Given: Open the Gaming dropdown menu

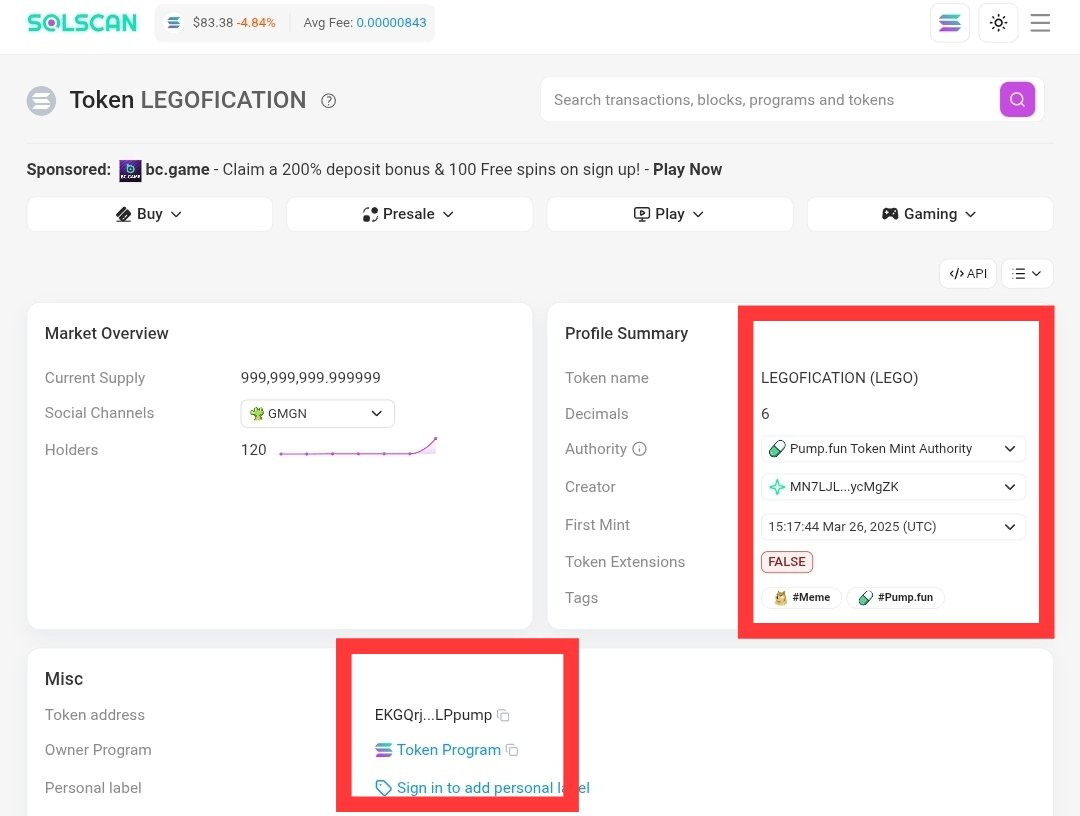Looking at the screenshot, I should pyautogui.click(x=930, y=214).
